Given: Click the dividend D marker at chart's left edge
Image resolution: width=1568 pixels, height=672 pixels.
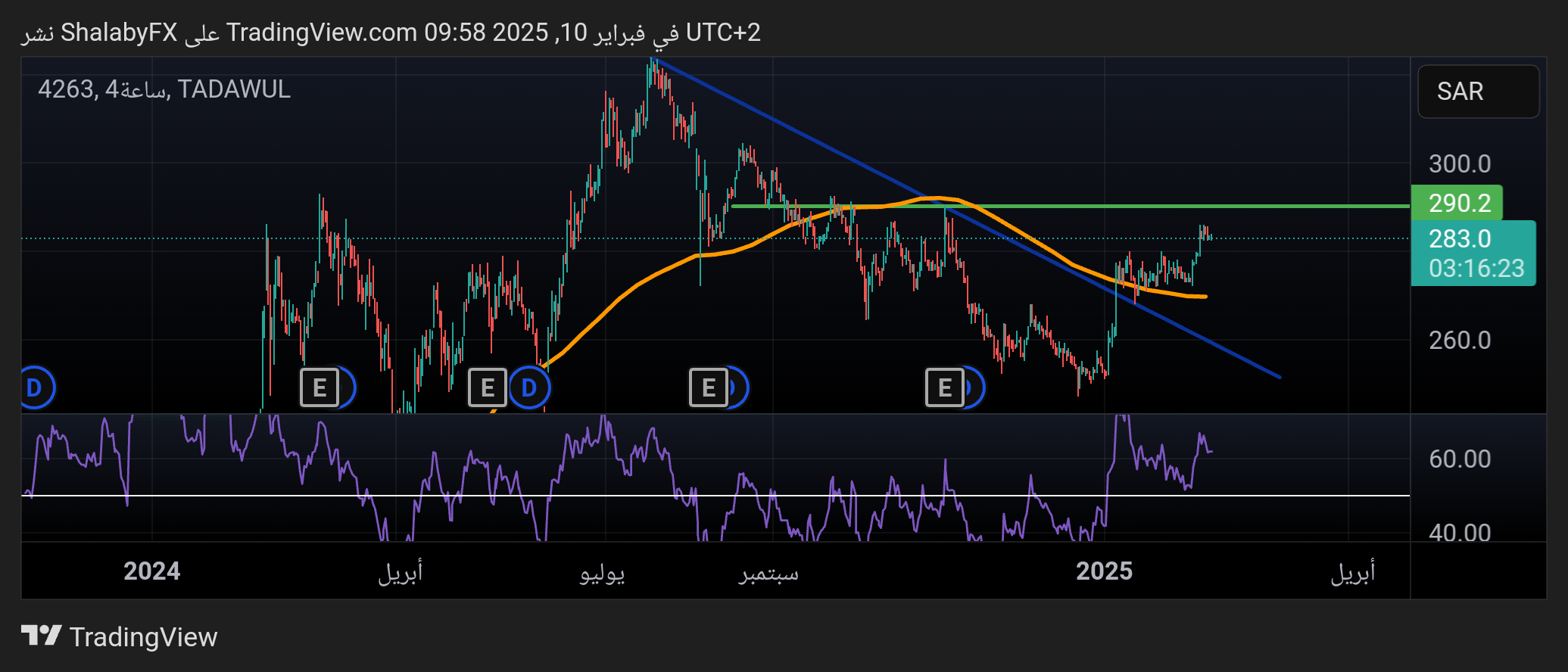Looking at the screenshot, I should pos(35,387).
